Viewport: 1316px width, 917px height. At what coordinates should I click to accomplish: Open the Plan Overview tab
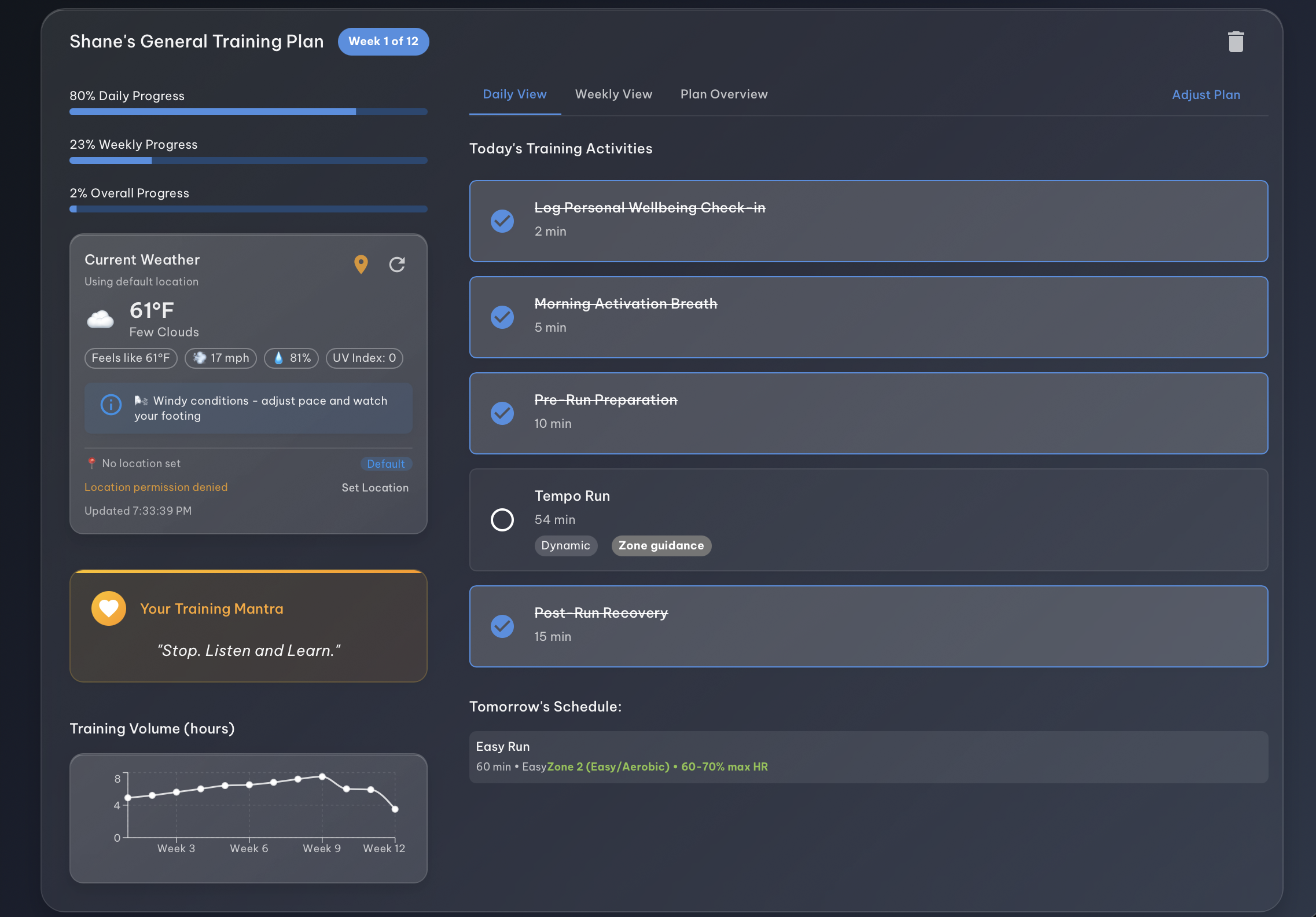724,94
